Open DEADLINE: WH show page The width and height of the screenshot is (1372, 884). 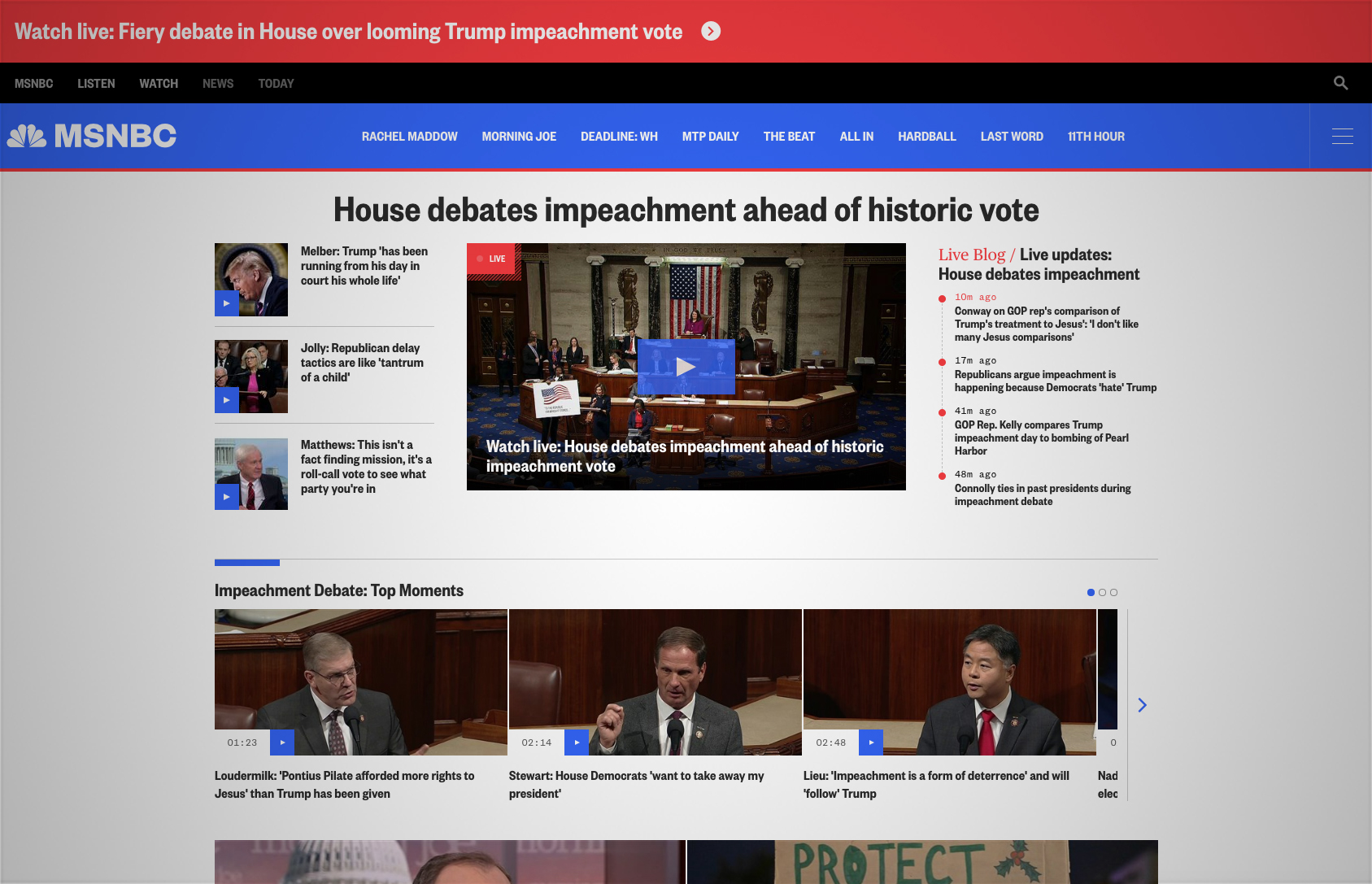619,137
